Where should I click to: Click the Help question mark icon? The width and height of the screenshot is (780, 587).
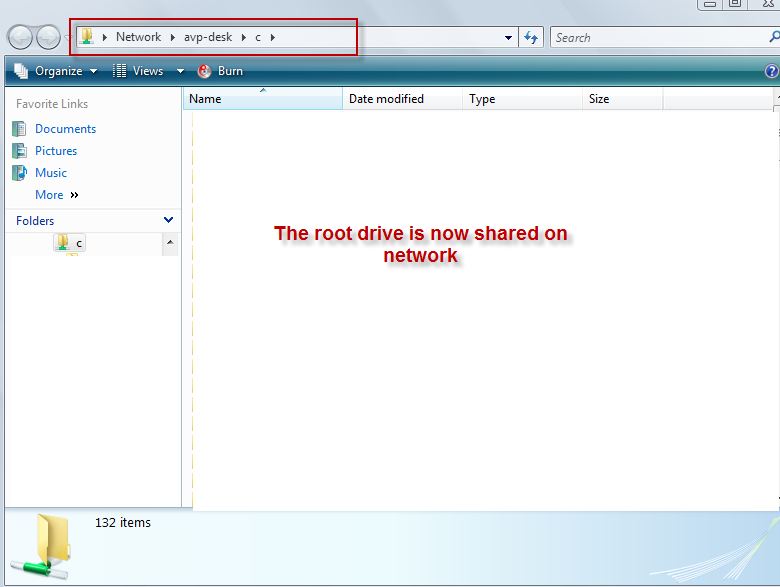(771, 71)
